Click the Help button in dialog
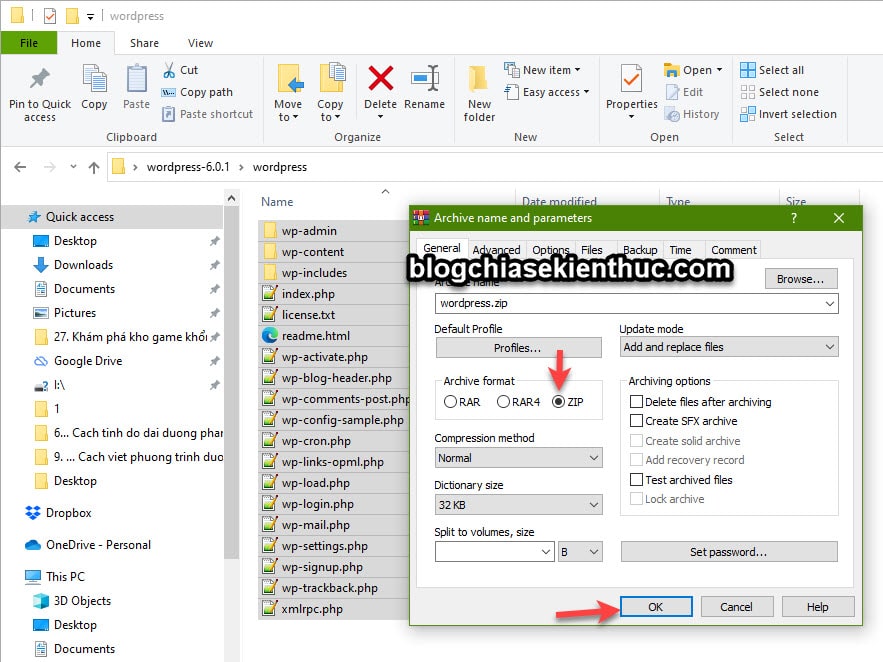Image resolution: width=883 pixels, height=662 pixels. 818,607
